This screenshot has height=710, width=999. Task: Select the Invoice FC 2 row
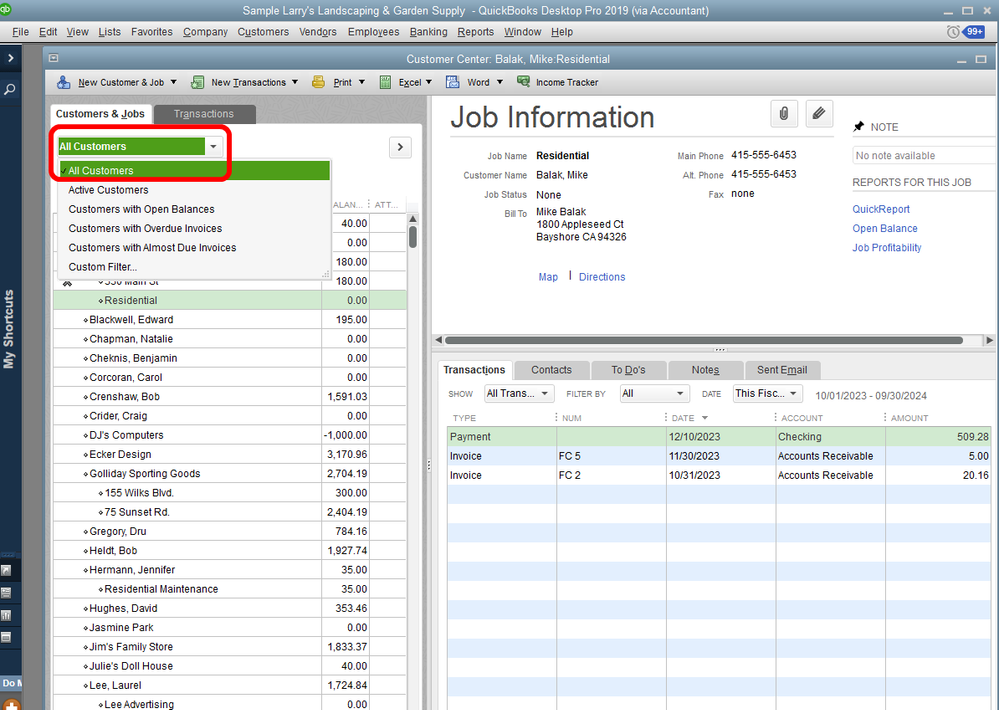click(x=719, y=475)
